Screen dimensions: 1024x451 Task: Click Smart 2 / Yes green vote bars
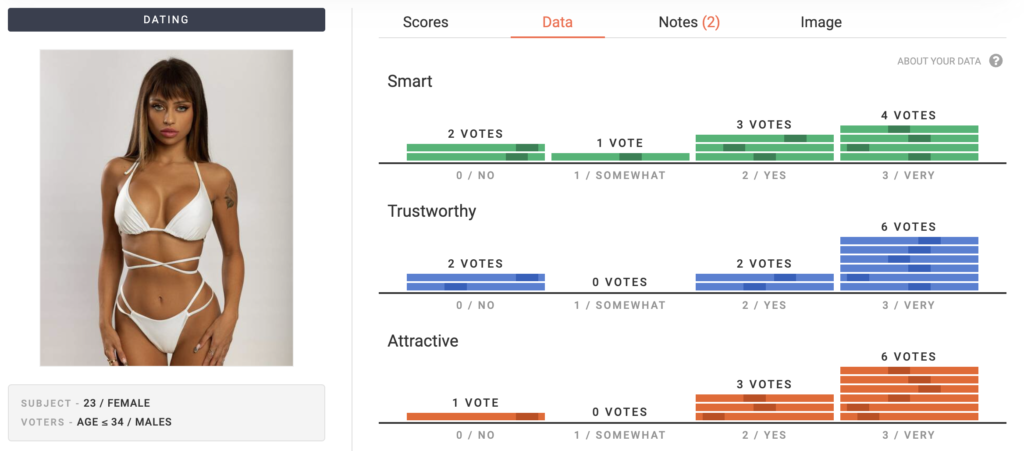coord(764,147)
